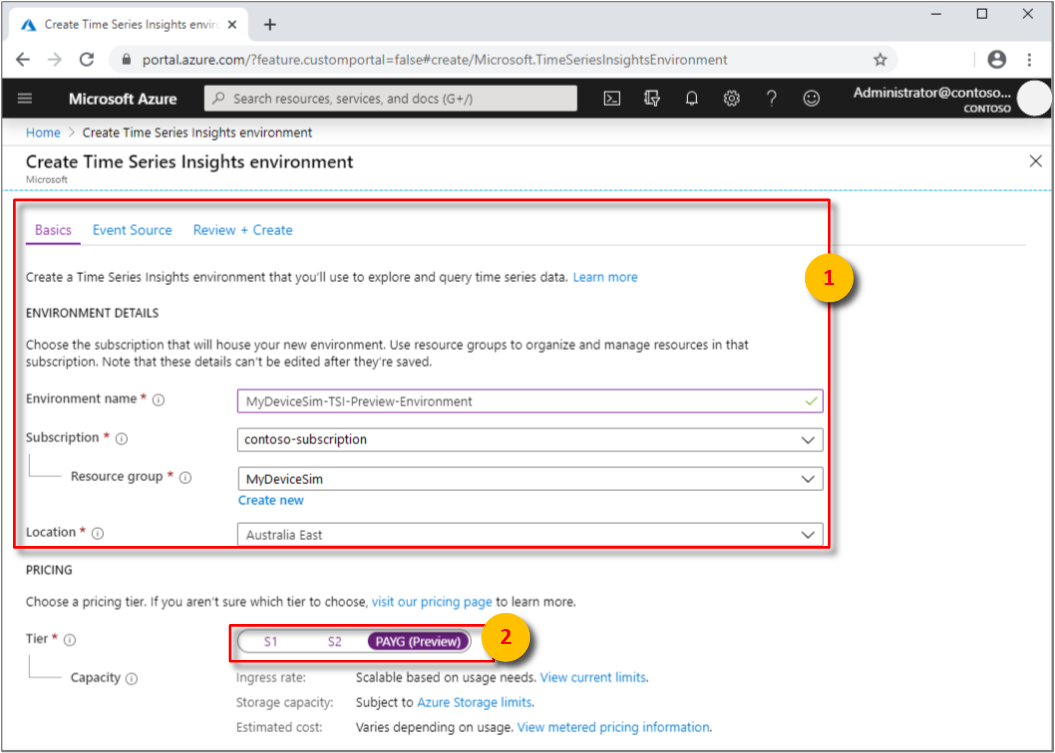The image size is (1055, 753).
Task: Select the PAYG (Preview) tier
Action: click(419, 642)
